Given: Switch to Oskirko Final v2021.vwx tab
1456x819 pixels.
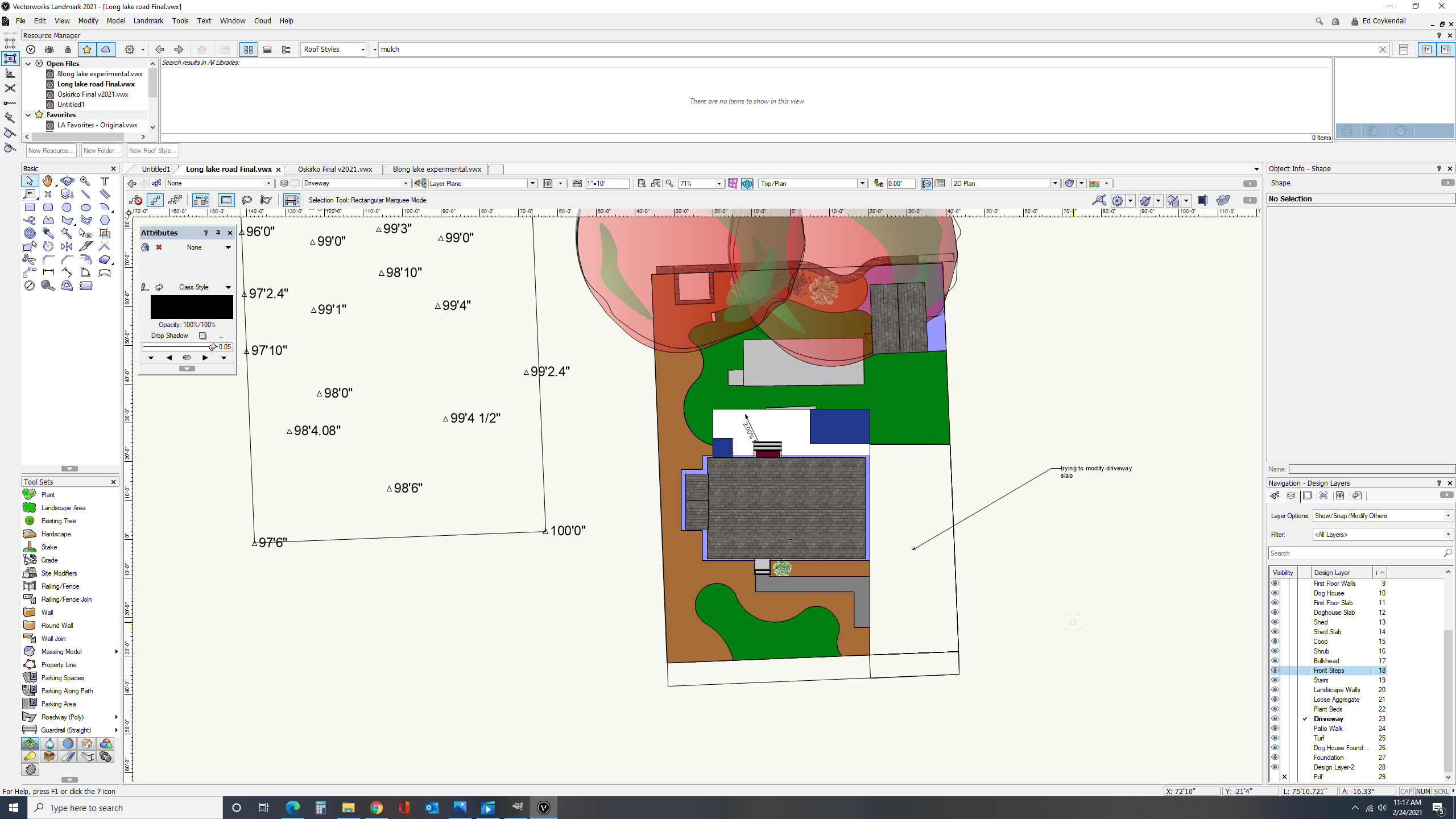Looking at the screenshot, I should point(335,169).
